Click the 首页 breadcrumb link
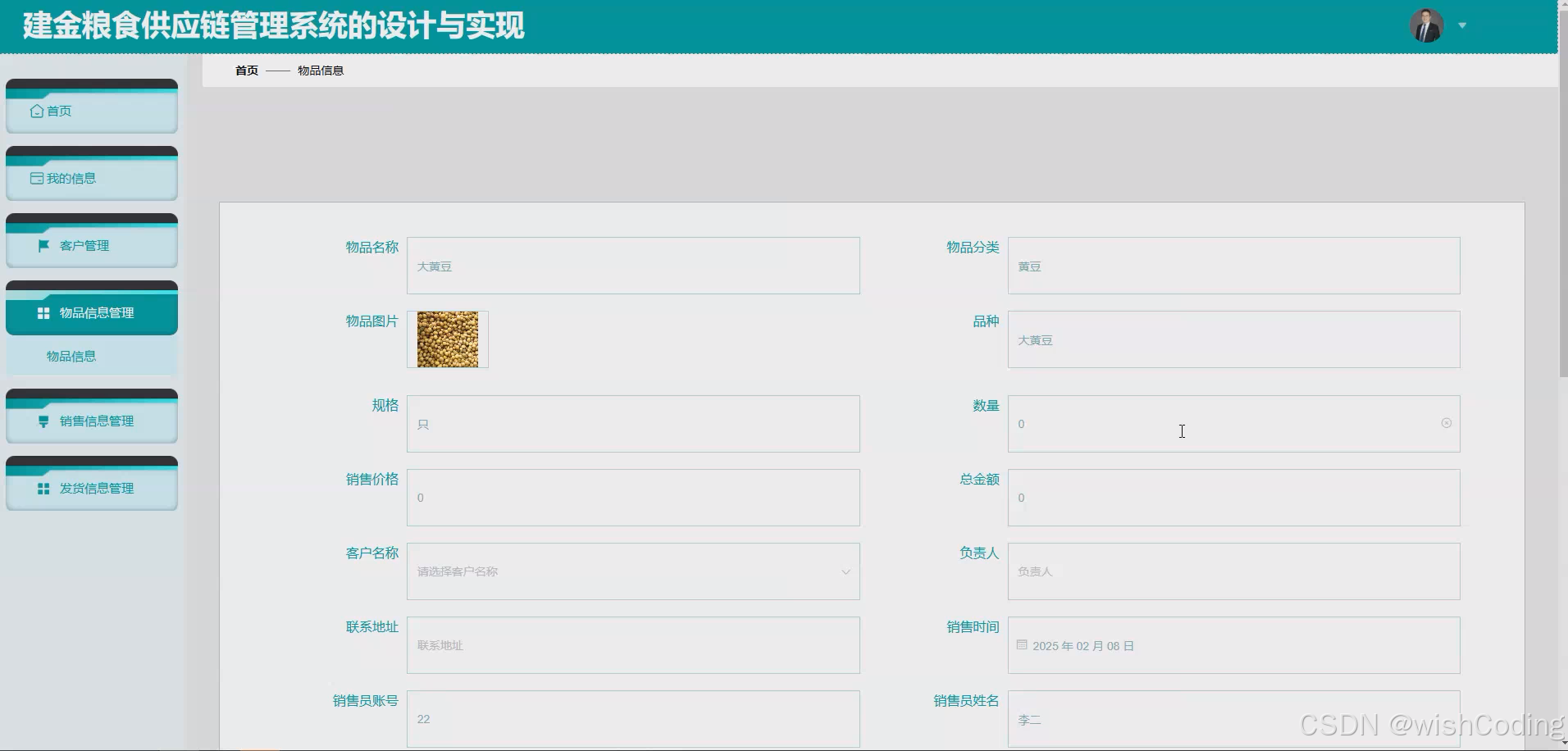The width and height of the screenshot is (1568, 751). point(245,71)
